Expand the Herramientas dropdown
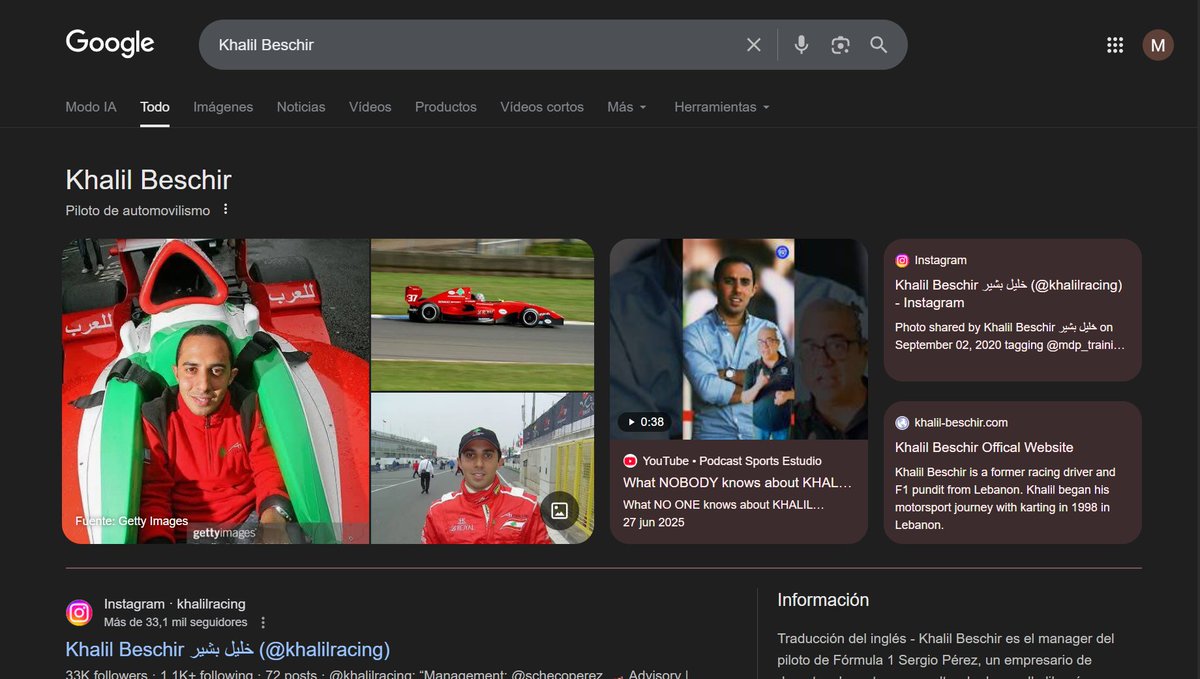Viewport: 1200px width, 679px height. (722, 107)
